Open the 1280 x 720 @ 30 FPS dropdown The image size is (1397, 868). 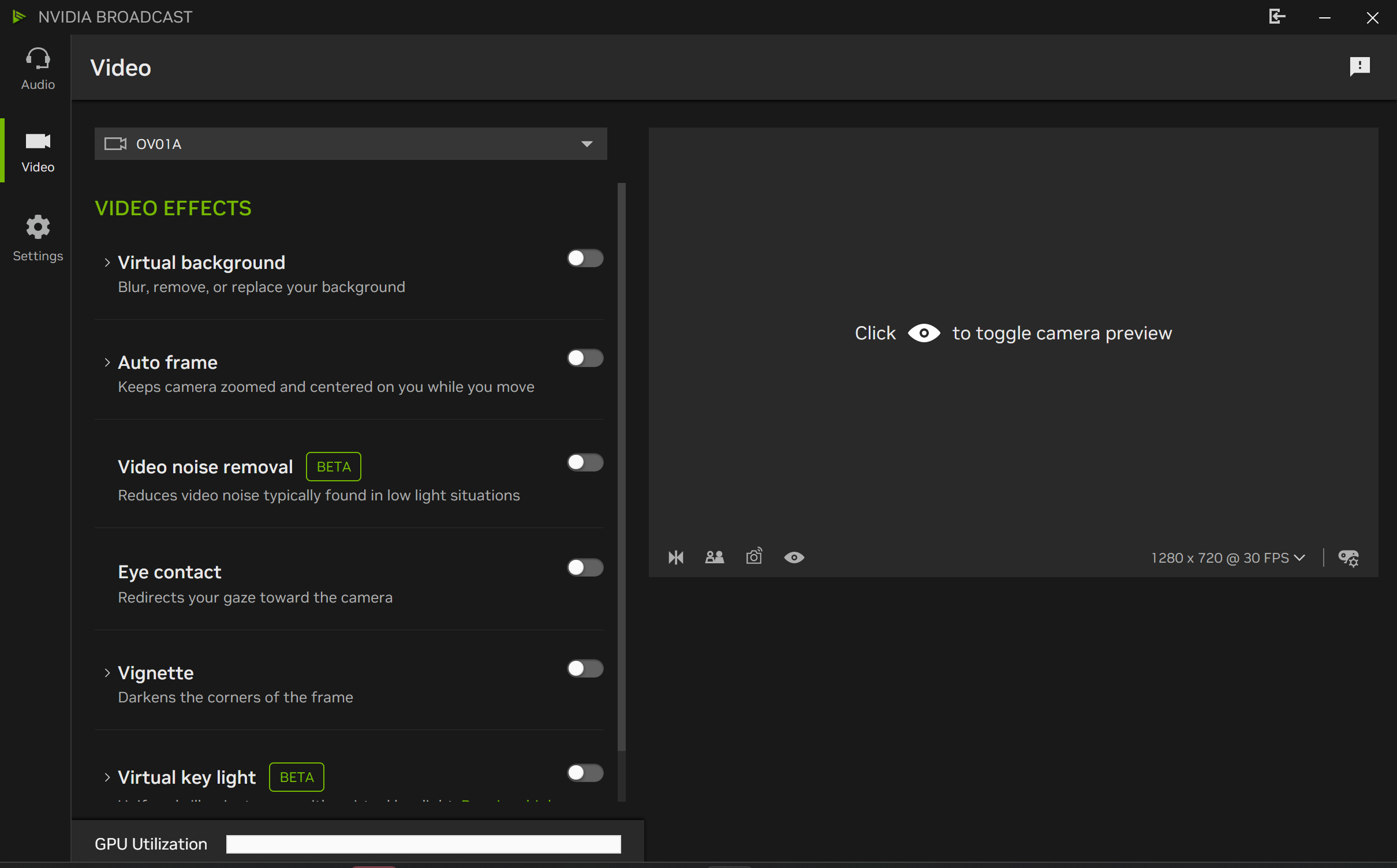click(x=1227, y=558)
